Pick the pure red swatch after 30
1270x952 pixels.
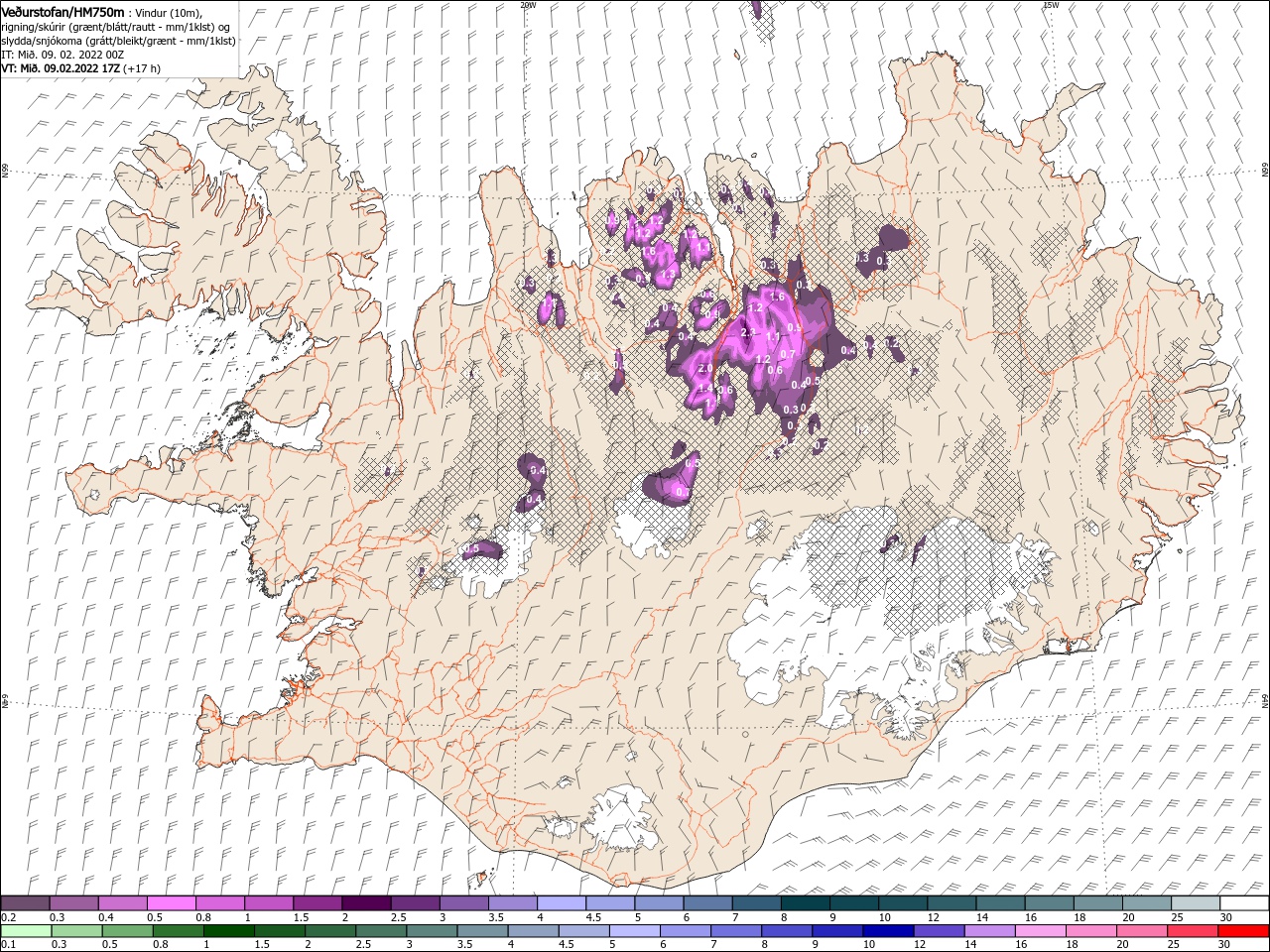point(1243,931)
